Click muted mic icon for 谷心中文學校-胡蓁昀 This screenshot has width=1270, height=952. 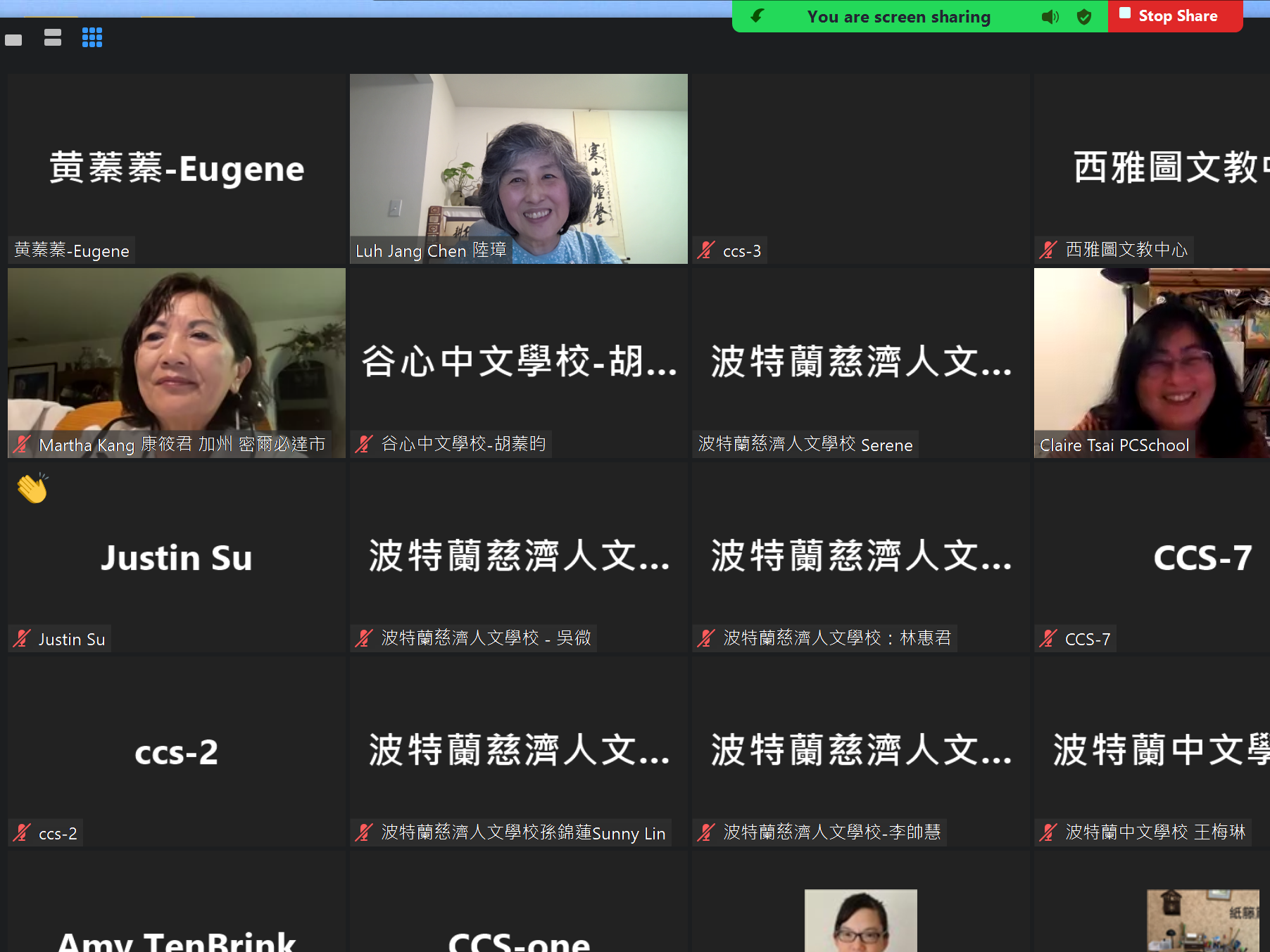364,444
